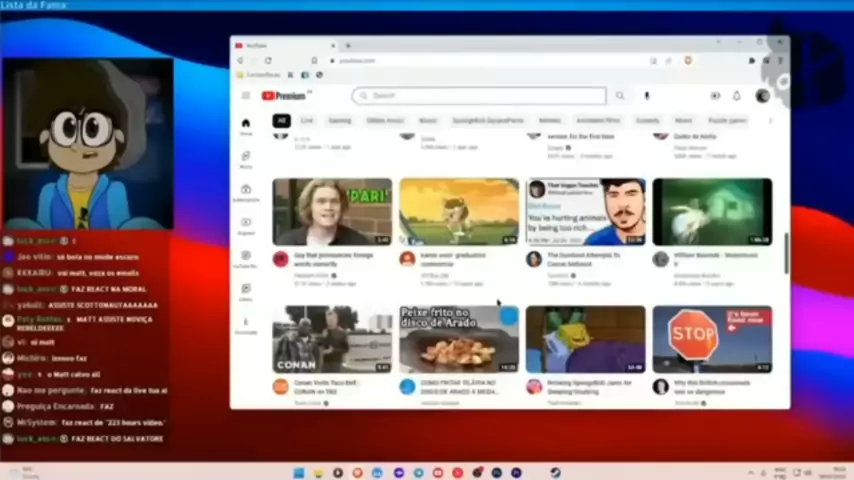
Task: Click the YouTube Premium logo
Action: tap(284, 96)
